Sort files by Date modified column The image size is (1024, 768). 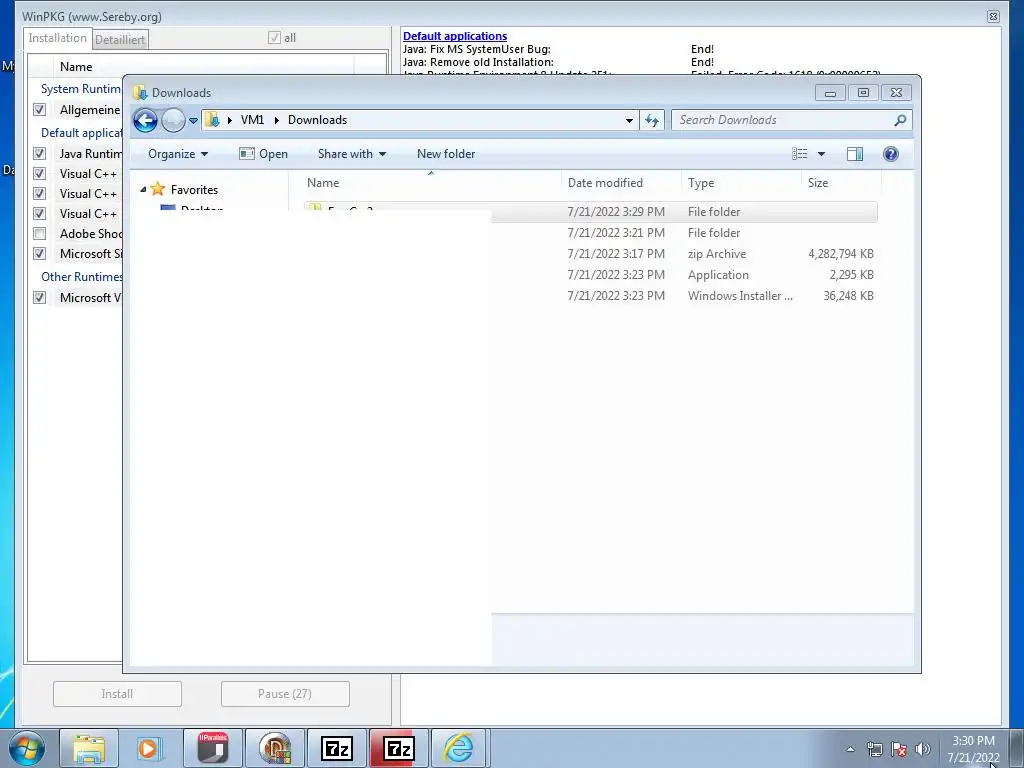(x=621, y=183)
